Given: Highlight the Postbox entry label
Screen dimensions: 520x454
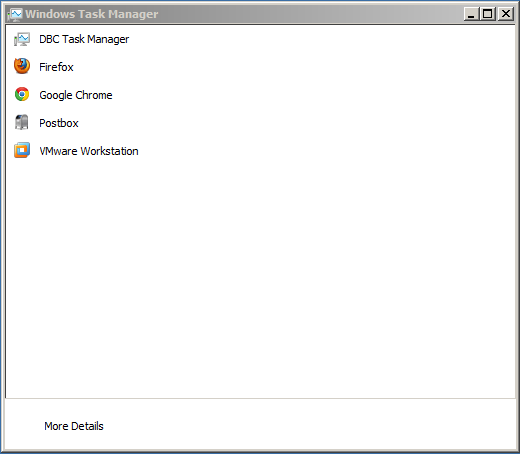Looking at the screenshot, I should coord(59,123).
